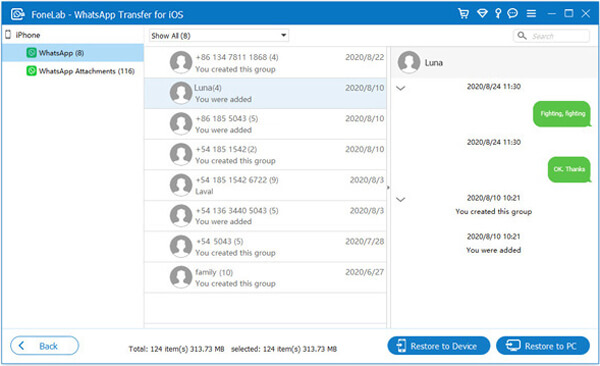Click the '2020/6/27' date in chat list
Image resolution: width=600 pixels, height=366 pixels.
coord(365,272)
